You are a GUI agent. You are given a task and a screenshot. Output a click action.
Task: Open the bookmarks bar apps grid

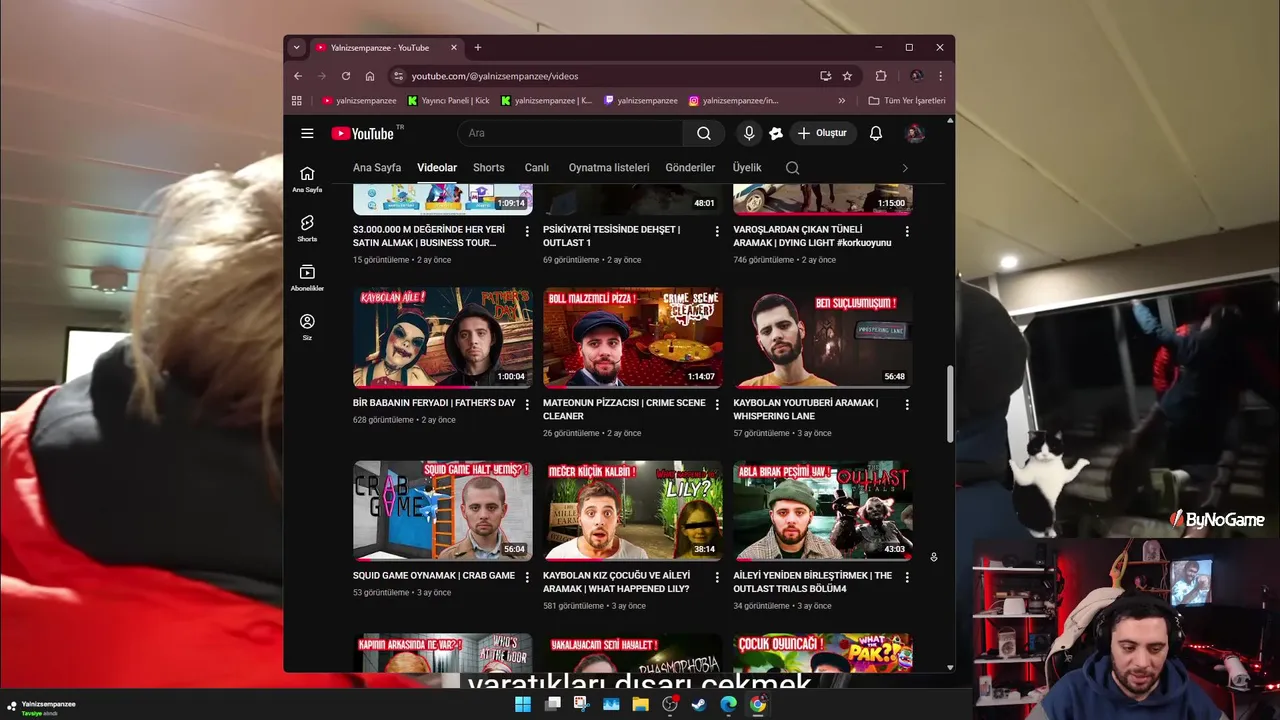click(x=297, y=100)
